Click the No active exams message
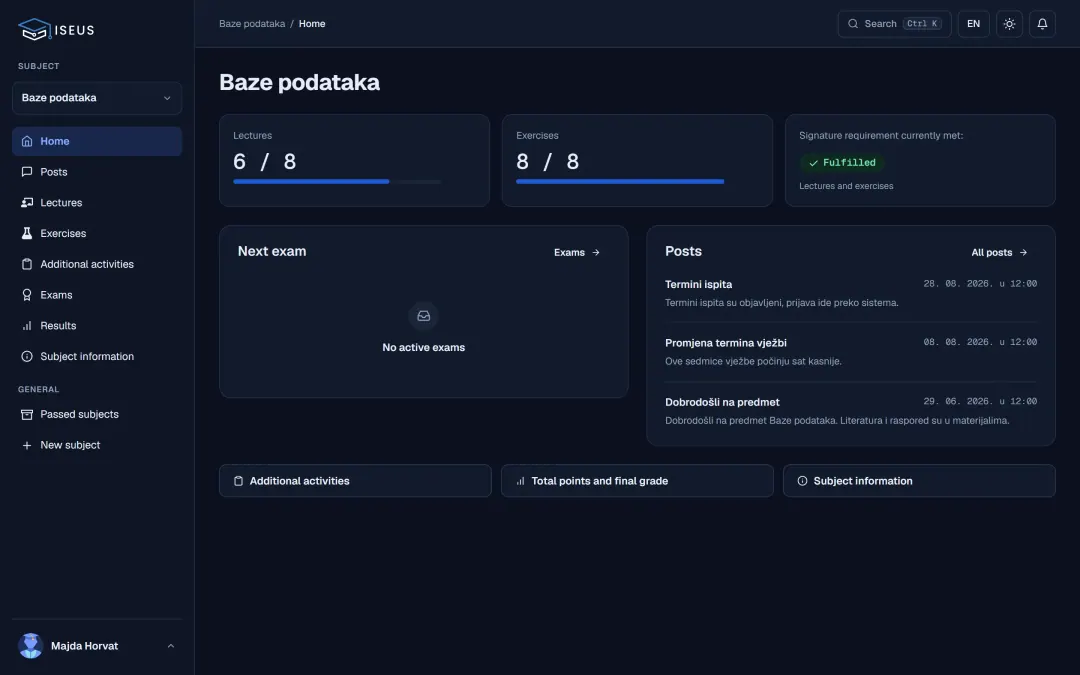 pyautogui.click(x=424, y=348)
